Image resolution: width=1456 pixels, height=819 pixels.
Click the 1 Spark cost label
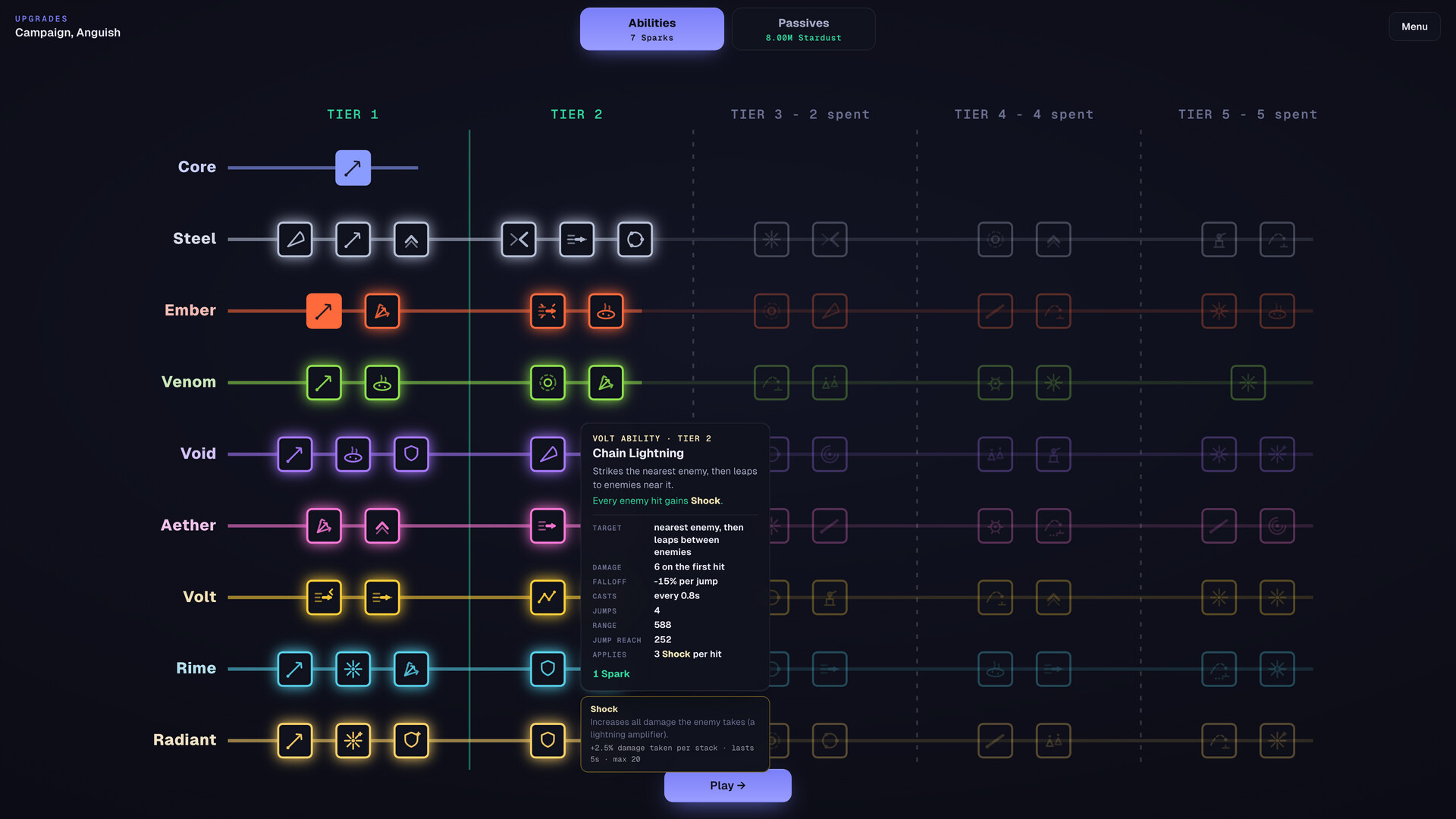(x=611, y=674)
